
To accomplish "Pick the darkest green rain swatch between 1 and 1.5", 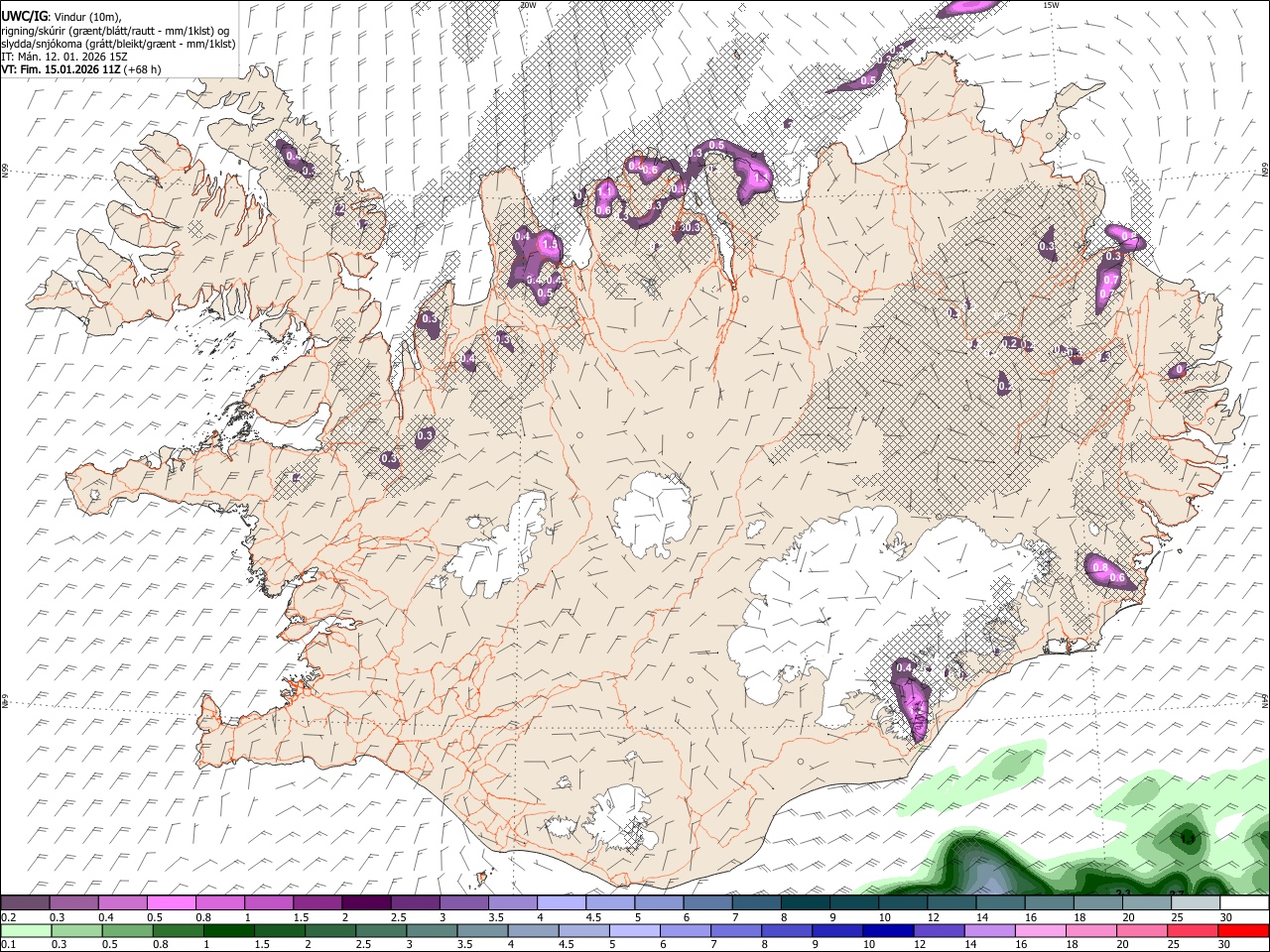I will [x=228, y=930].
